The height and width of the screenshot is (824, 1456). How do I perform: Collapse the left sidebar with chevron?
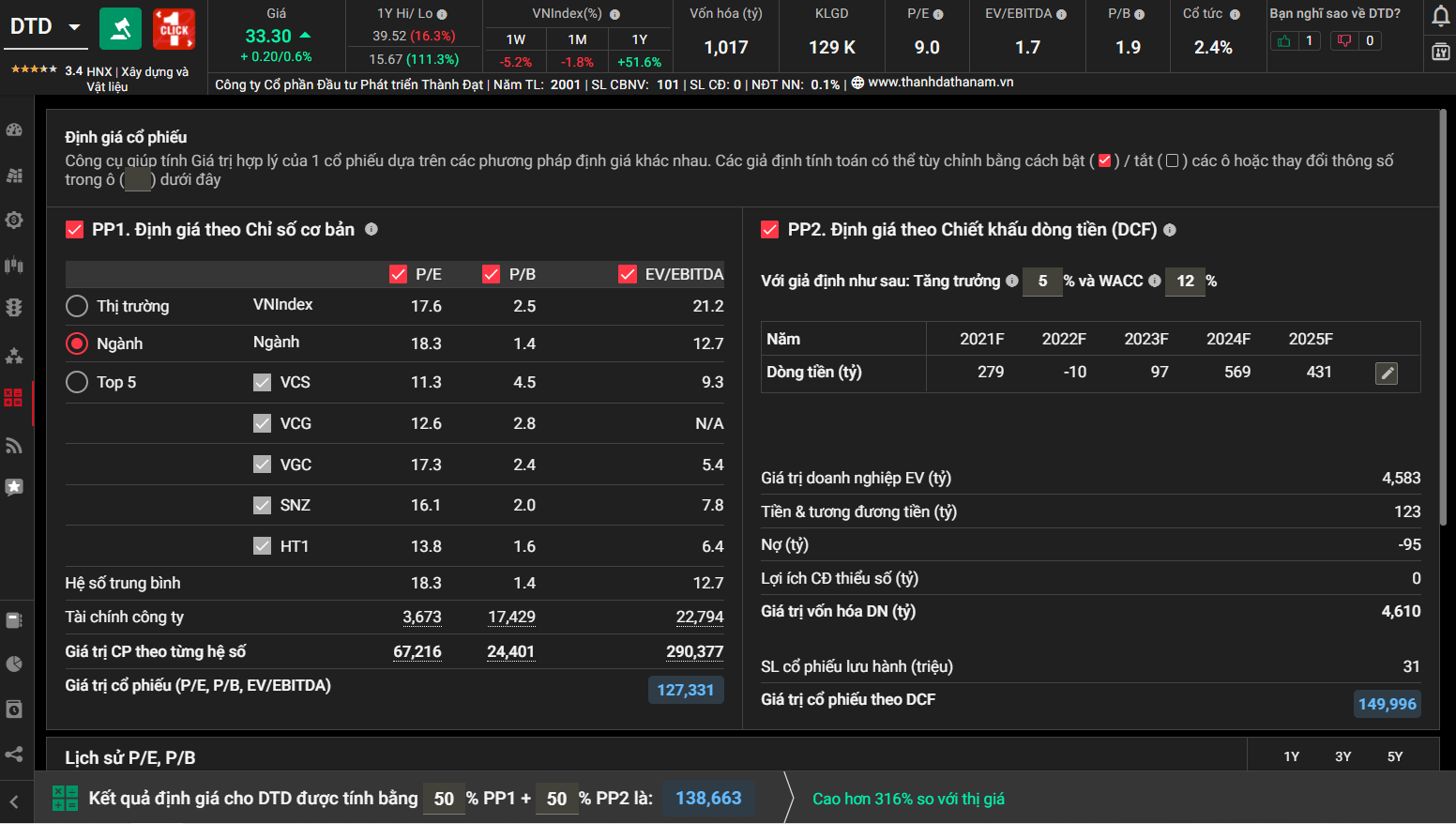tap(14, 801)
